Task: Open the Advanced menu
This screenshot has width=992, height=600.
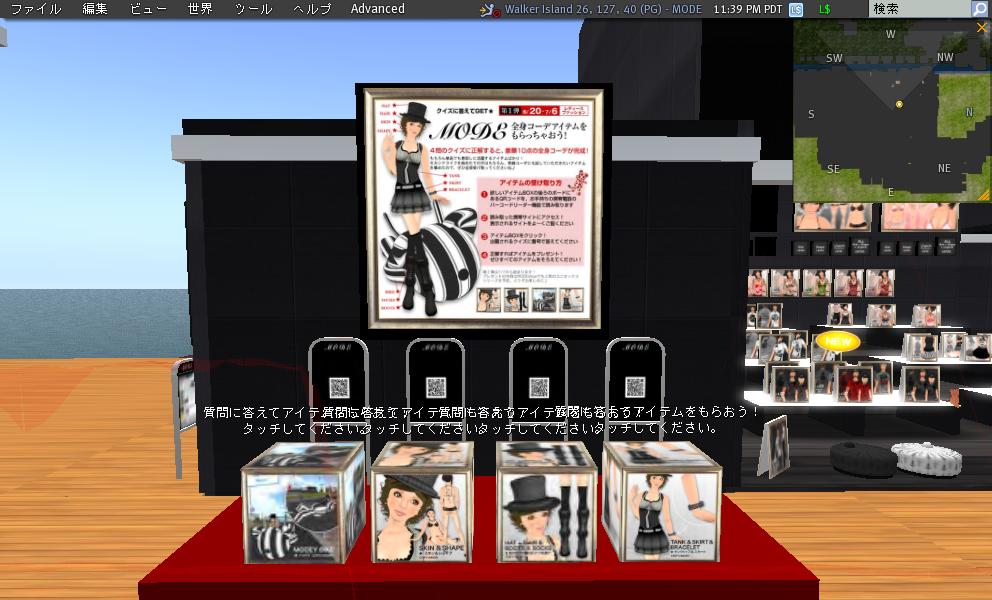Action: click(x=378, y=9)
